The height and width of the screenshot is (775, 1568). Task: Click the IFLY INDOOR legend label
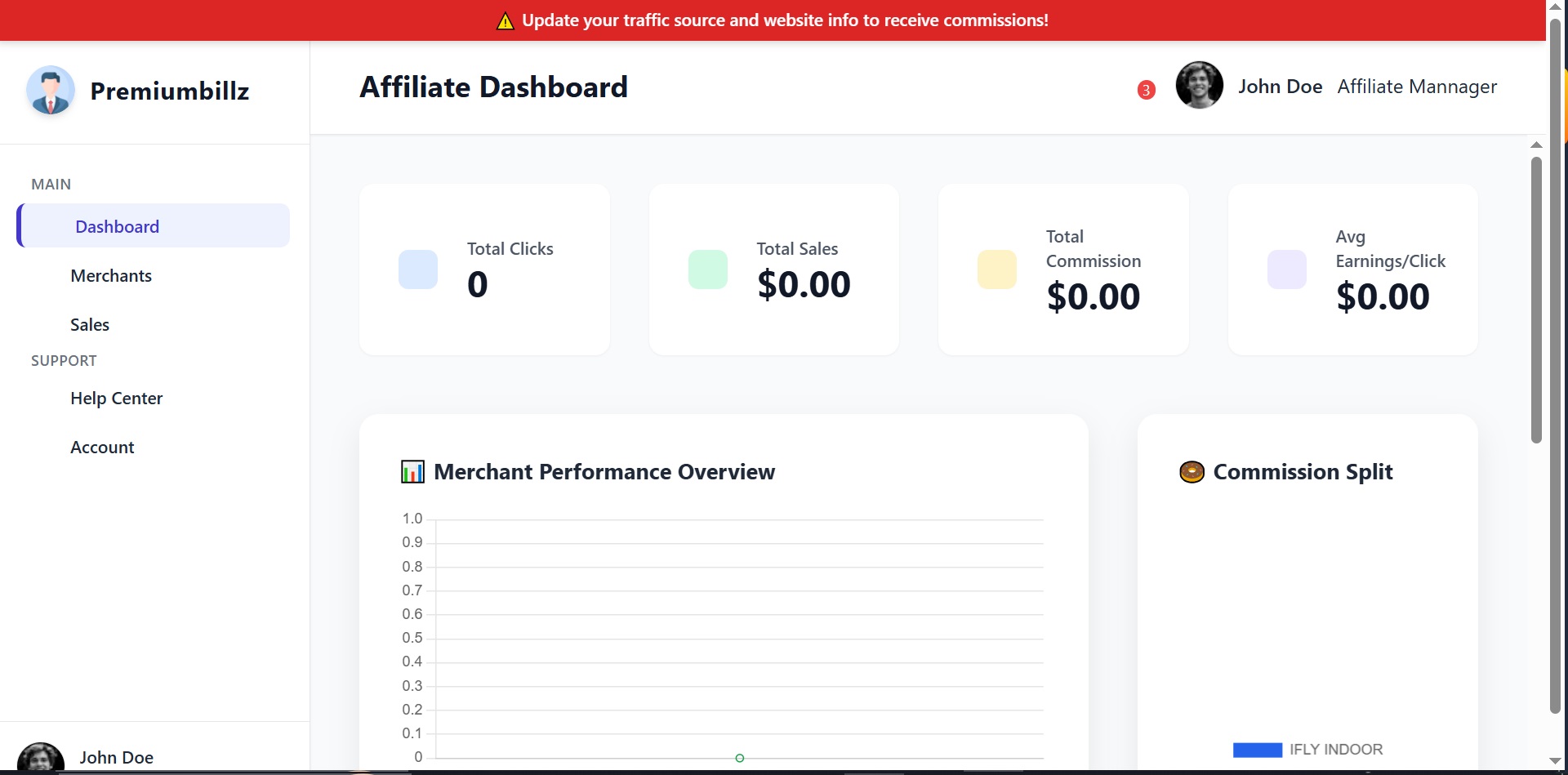pos(1336,750)
